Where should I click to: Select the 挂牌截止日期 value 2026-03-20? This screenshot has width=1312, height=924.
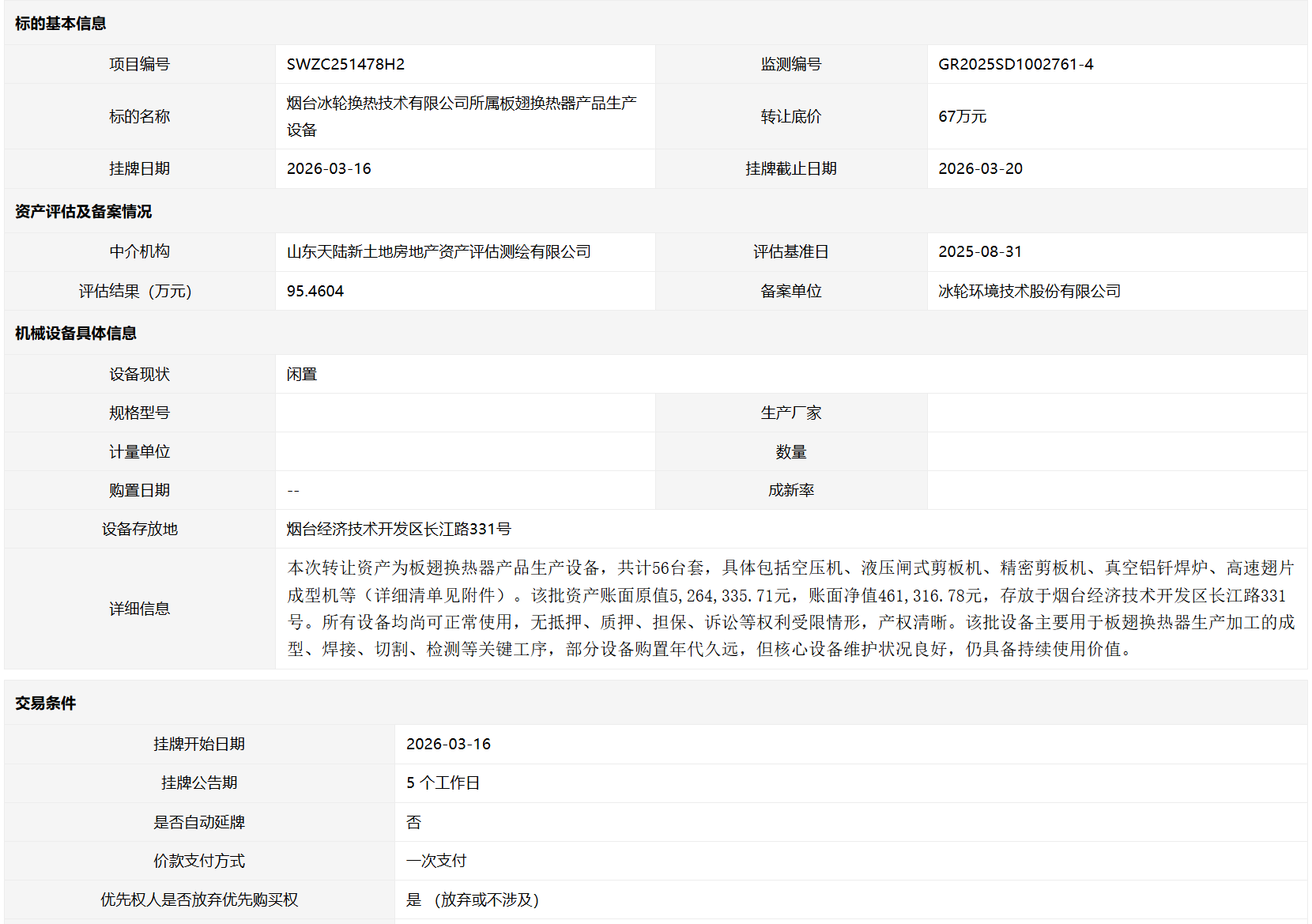click(x=980, y=168)
